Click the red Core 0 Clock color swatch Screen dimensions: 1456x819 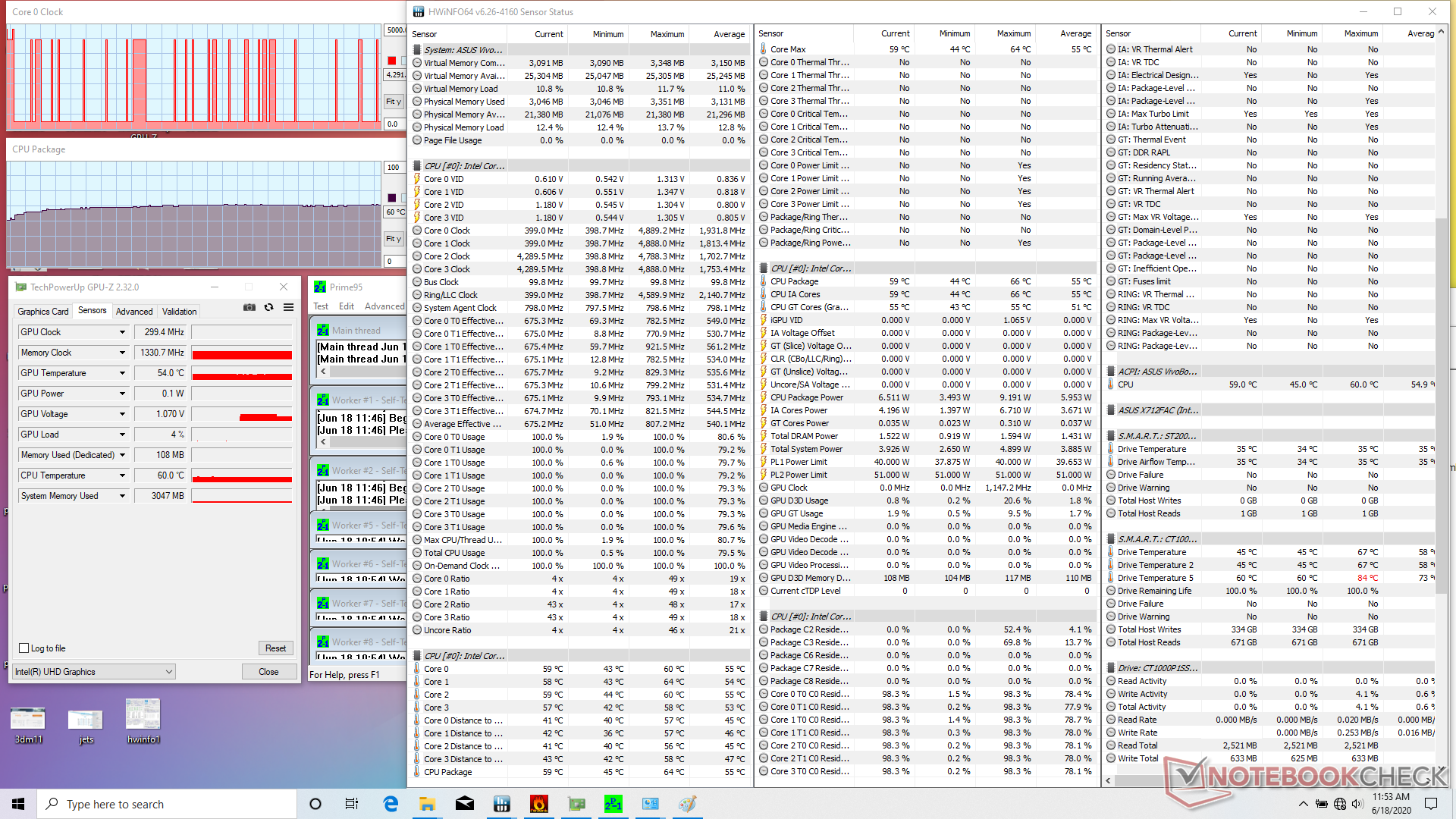pos(392,61)
